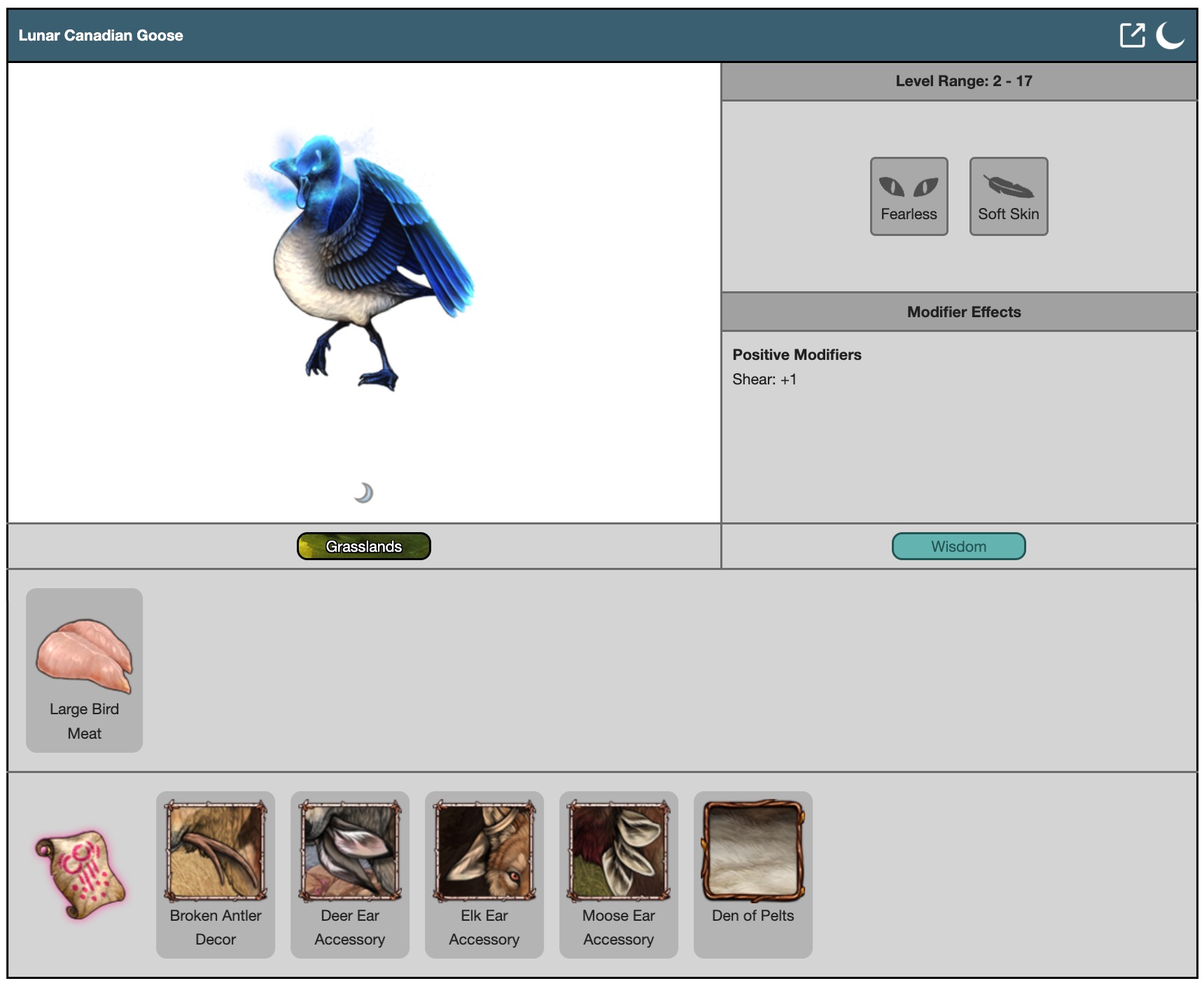Image resolution: width=1204 pixels, height=988 pixels.
Task: Click the Level Range header
Action: [963, 81]
